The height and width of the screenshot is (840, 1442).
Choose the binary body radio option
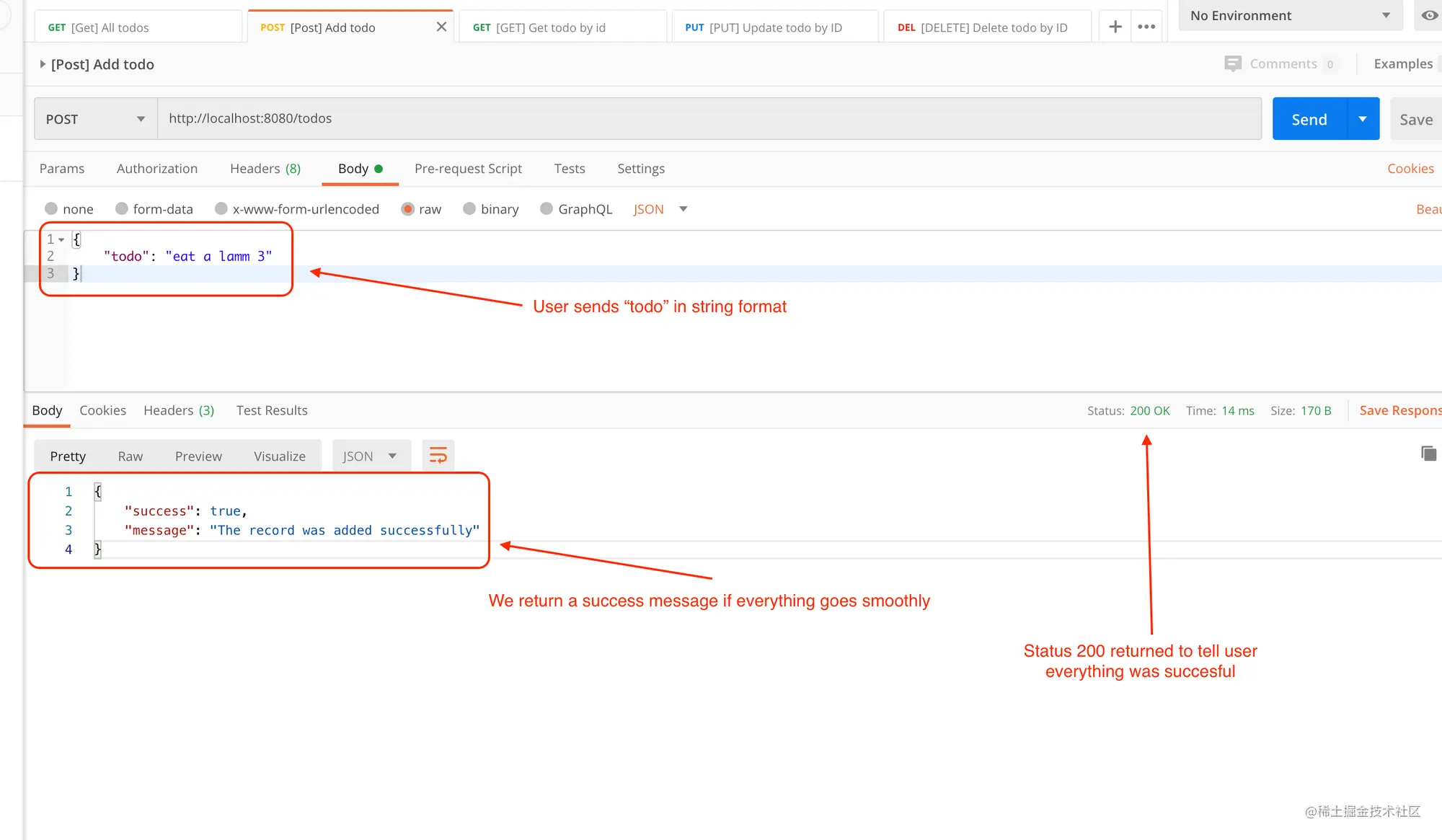tap(469, 208)
